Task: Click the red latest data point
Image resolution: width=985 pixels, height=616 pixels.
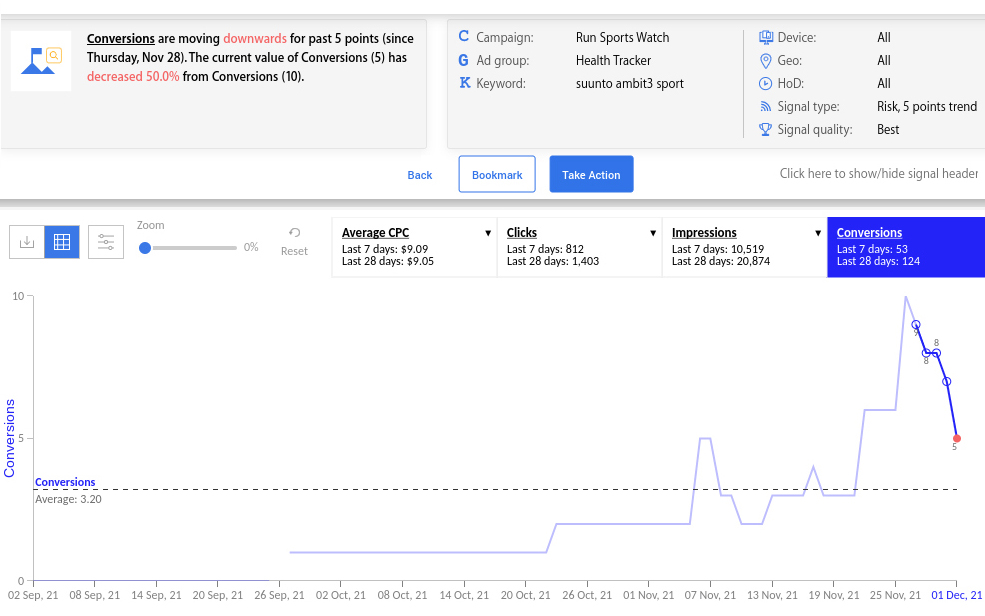Action: [x=957, y=438]
